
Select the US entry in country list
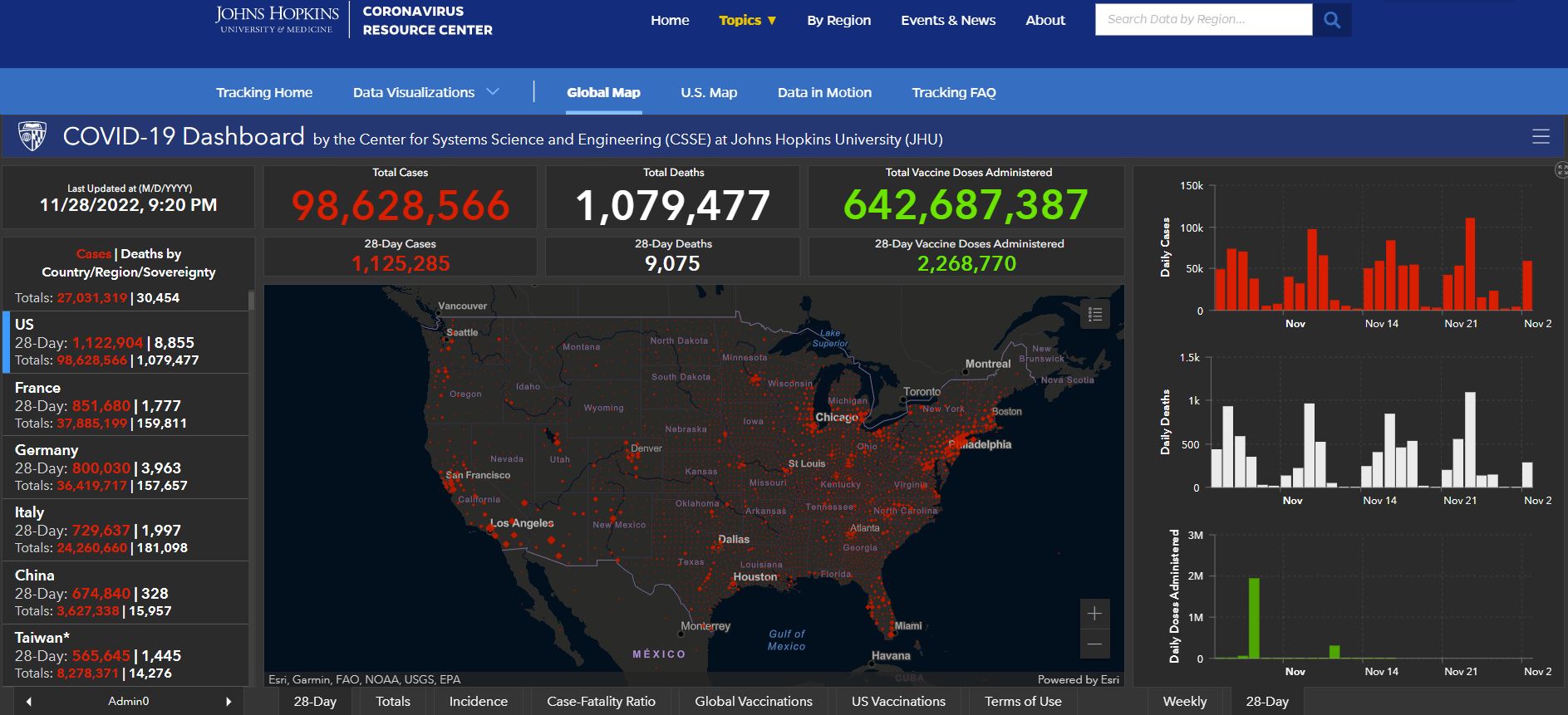pos(126,342)
